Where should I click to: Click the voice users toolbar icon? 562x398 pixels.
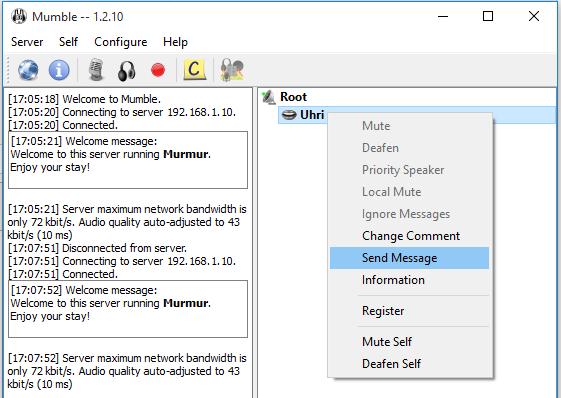(x=232, y=70)
